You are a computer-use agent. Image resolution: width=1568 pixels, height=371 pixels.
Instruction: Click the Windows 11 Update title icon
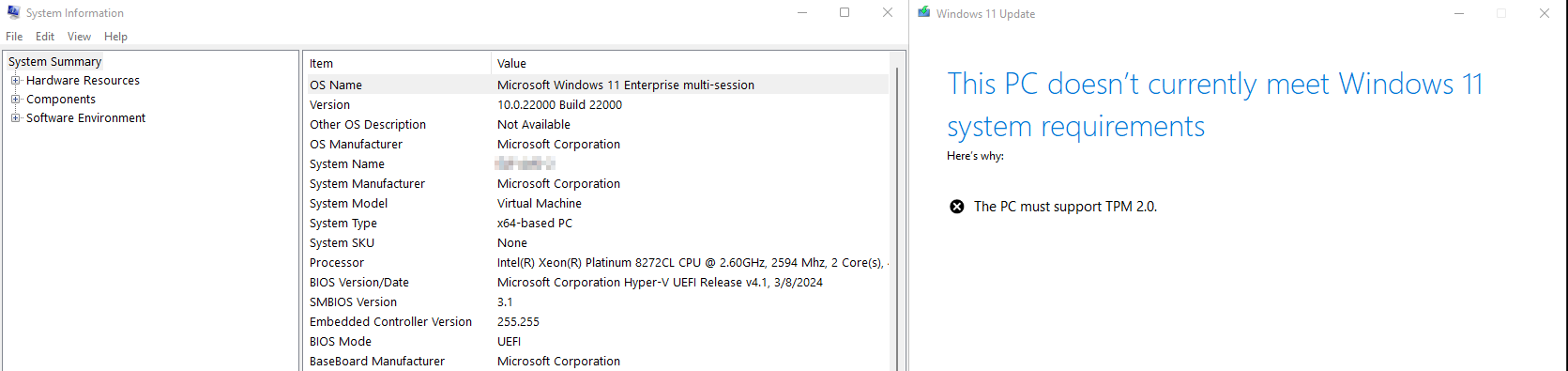(x=924, y=12)
